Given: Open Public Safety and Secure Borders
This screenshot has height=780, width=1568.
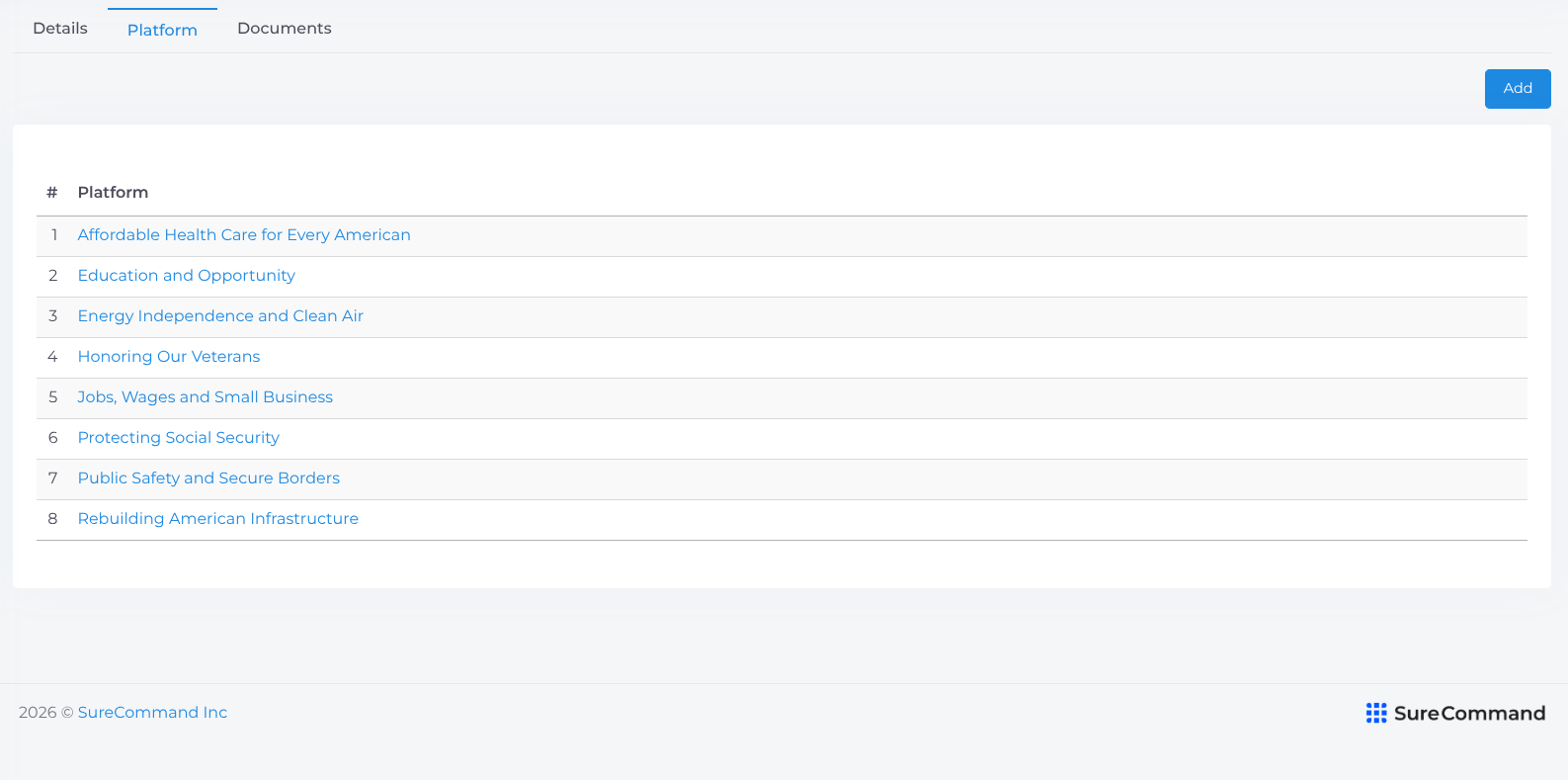Looking at the screenshot, I should 208,478.
